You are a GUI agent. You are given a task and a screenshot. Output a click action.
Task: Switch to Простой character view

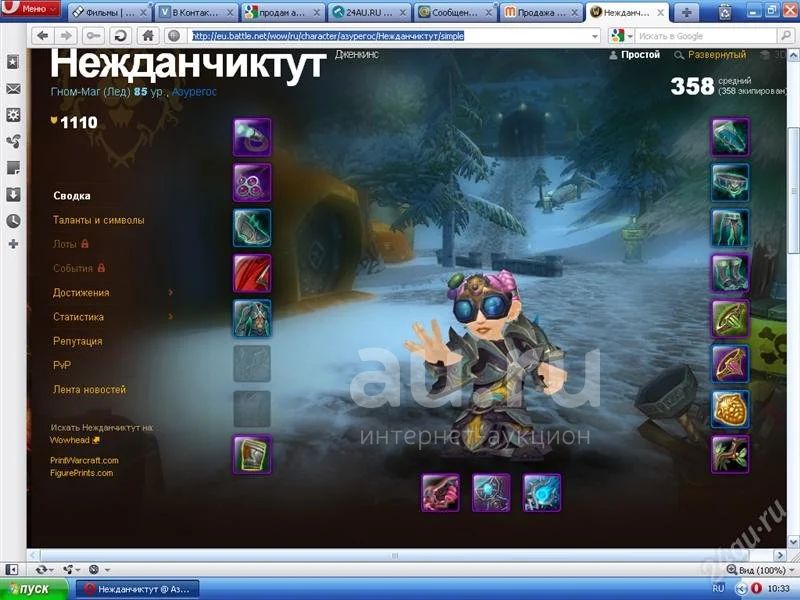tap(635, 55)
